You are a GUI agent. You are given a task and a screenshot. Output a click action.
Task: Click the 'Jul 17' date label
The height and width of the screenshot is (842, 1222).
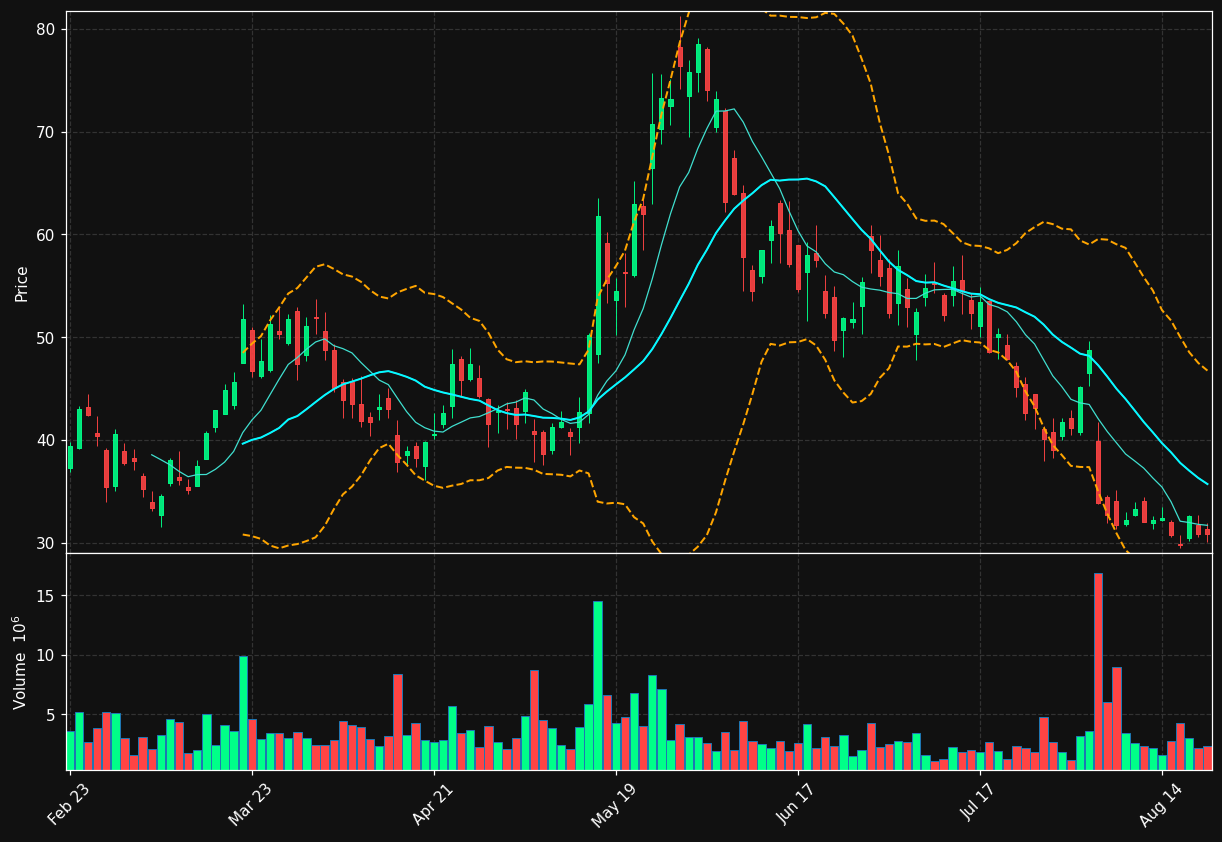[979, 802]
